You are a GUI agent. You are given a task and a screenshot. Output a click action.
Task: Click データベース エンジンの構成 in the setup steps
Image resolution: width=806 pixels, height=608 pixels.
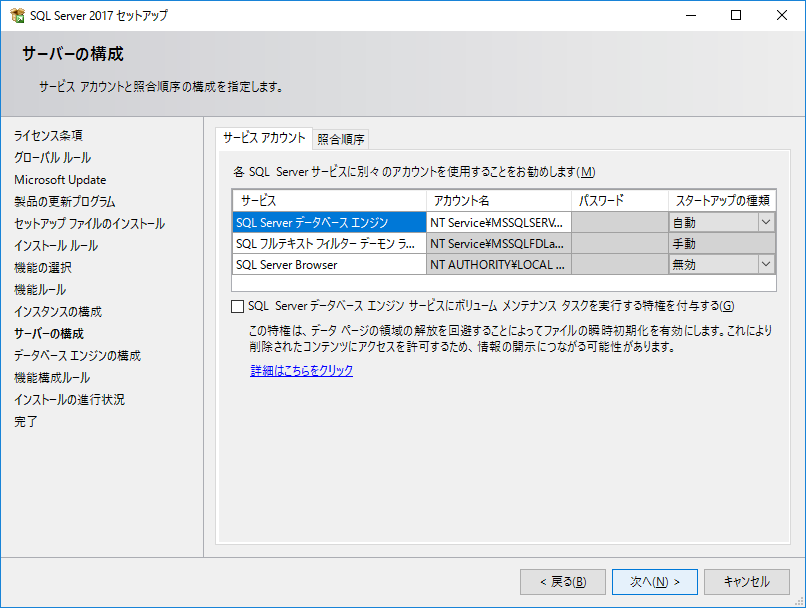coord(77,356)
